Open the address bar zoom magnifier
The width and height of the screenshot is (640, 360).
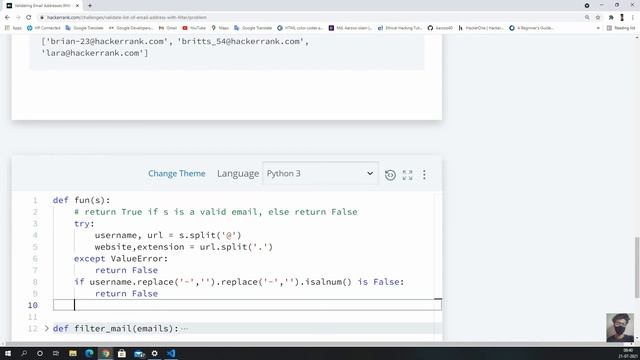point(587,18)
